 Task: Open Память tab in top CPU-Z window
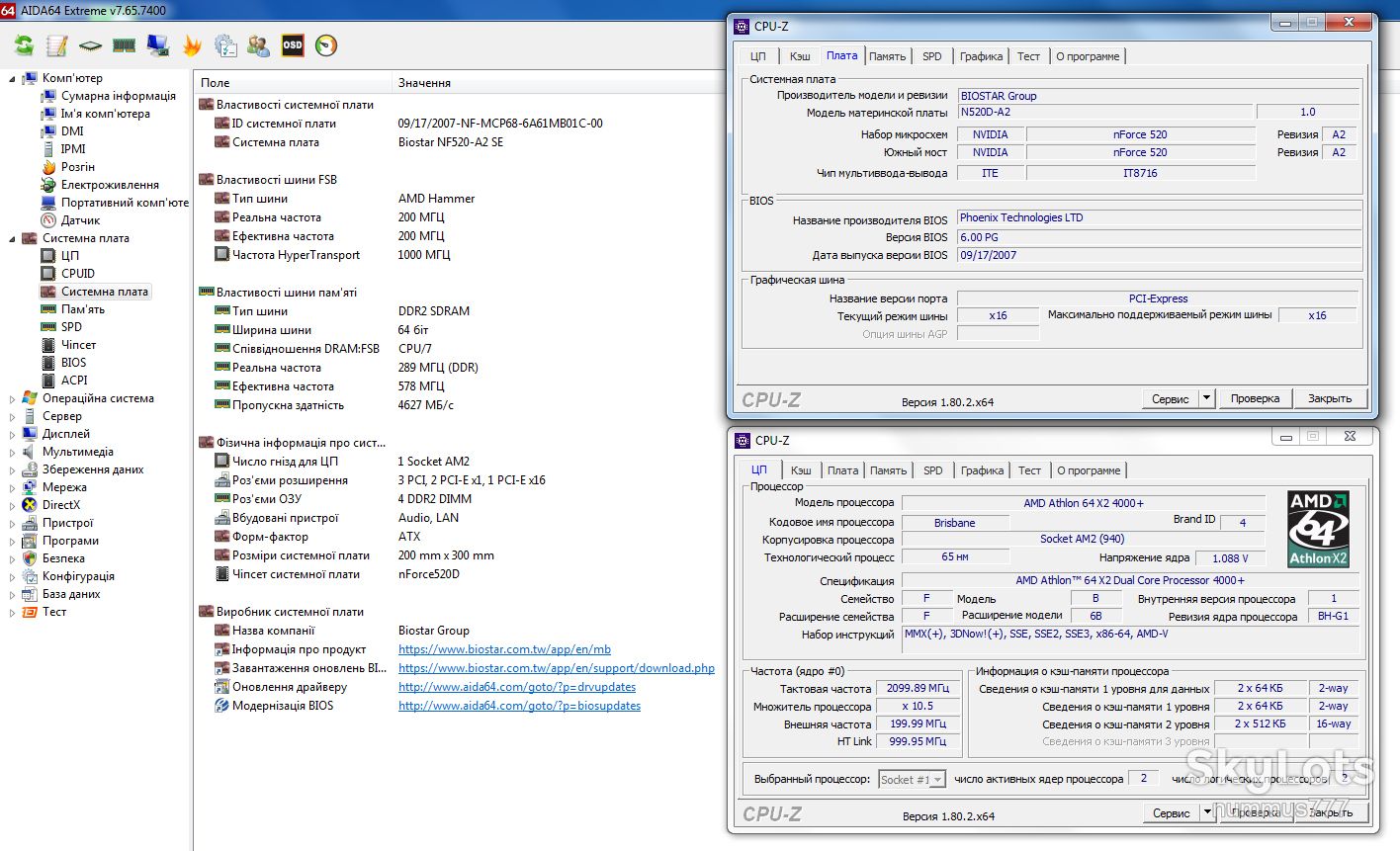pos(887,56)
